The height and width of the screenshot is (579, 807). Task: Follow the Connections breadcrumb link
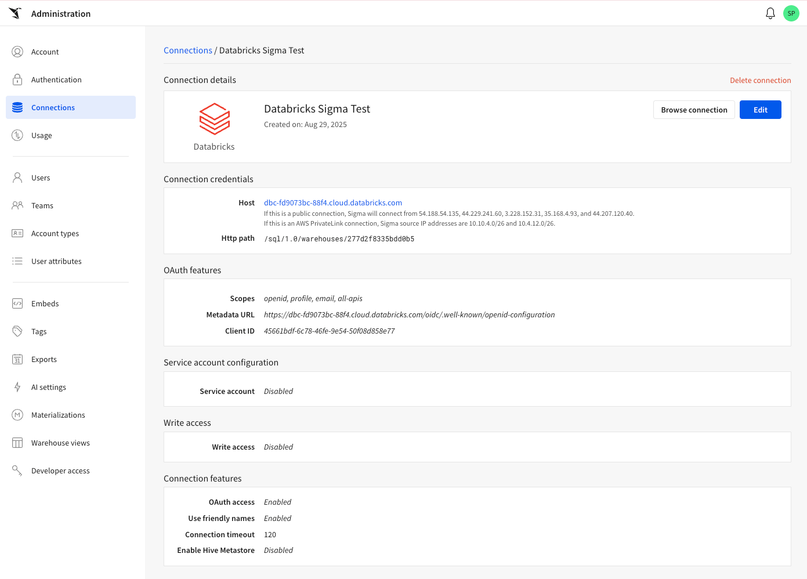tap(188, 50)
